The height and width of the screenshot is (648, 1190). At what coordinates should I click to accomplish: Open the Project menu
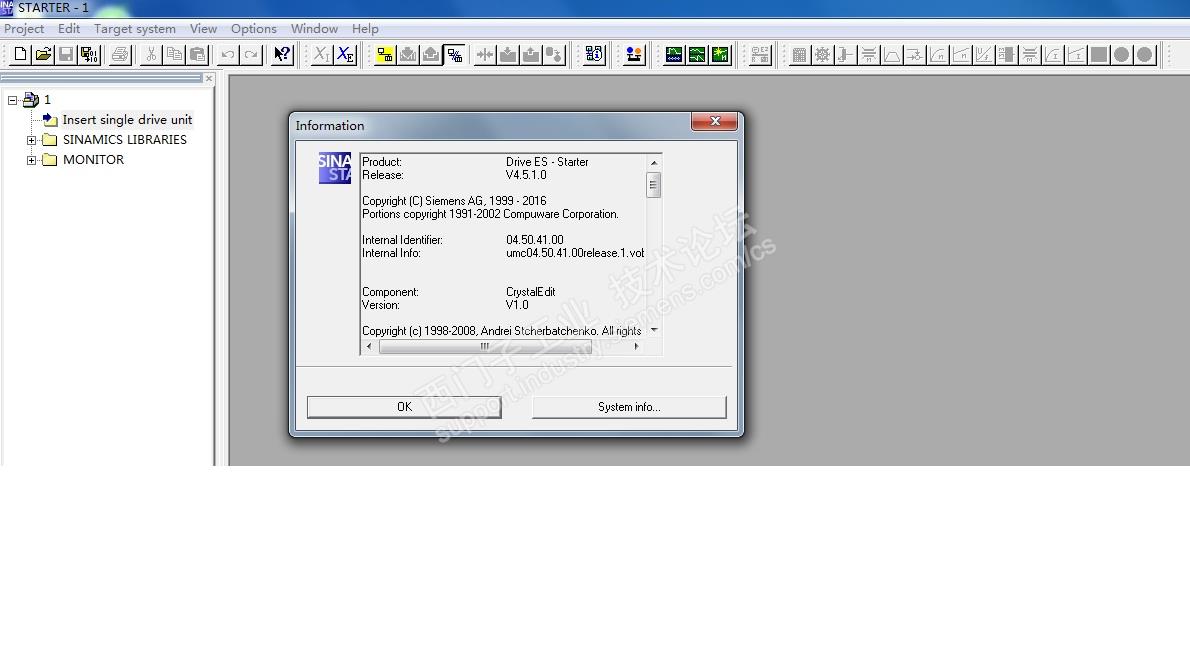[24, 29]
